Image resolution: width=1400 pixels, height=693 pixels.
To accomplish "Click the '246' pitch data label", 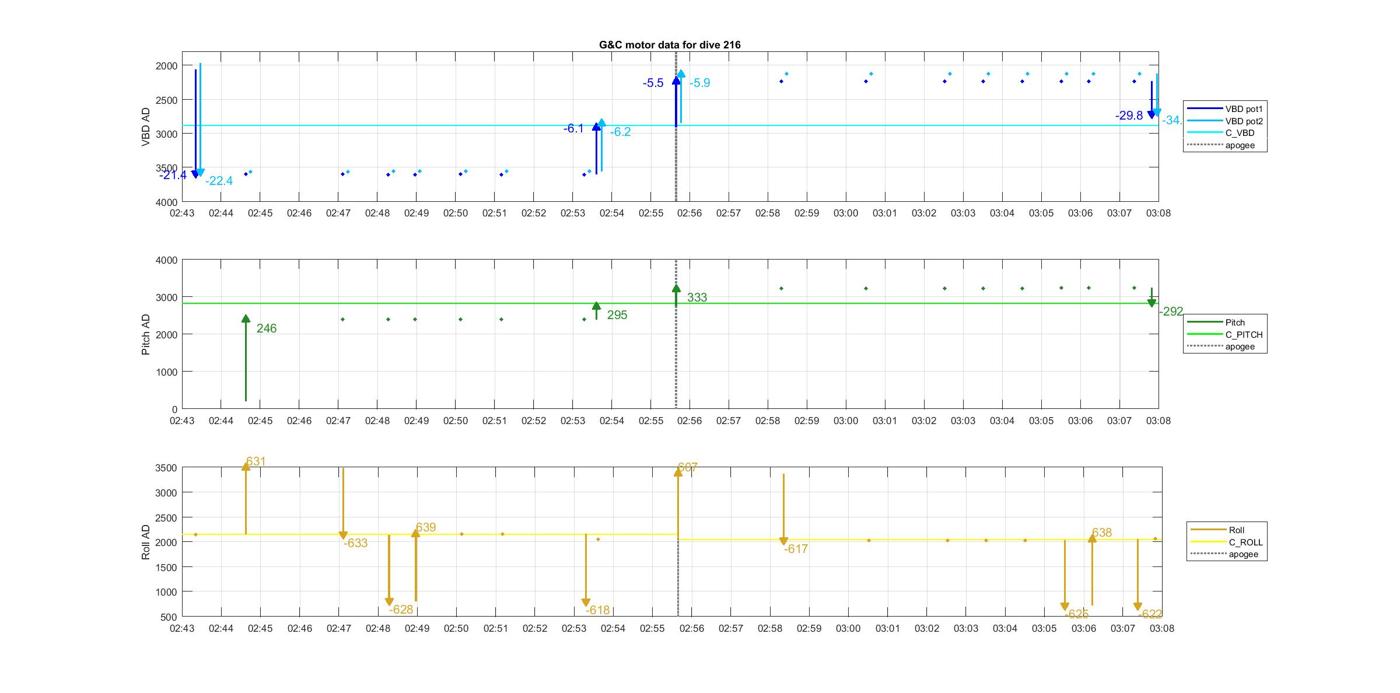I will point(266,329).
